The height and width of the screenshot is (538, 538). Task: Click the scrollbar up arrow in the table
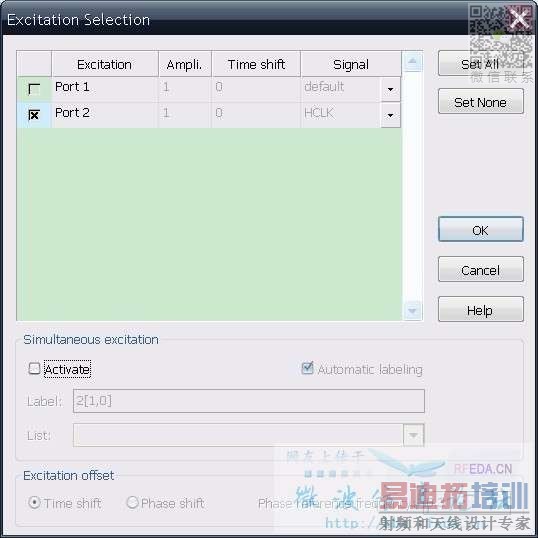pos(412,61)
